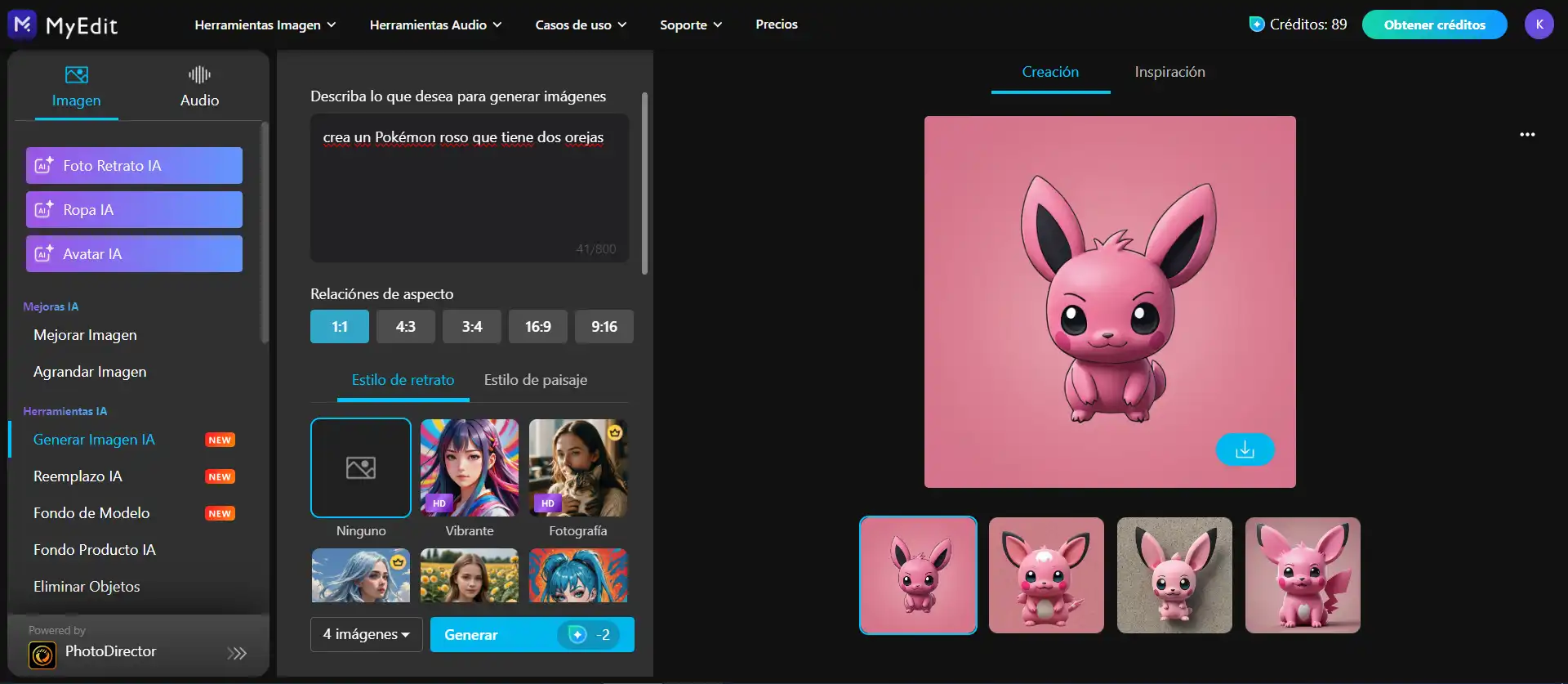The height and width of the screenshot is (684, 1568).
Task: Select the second generated Pokémon thumbnail
Action: tap(1046, 575)
